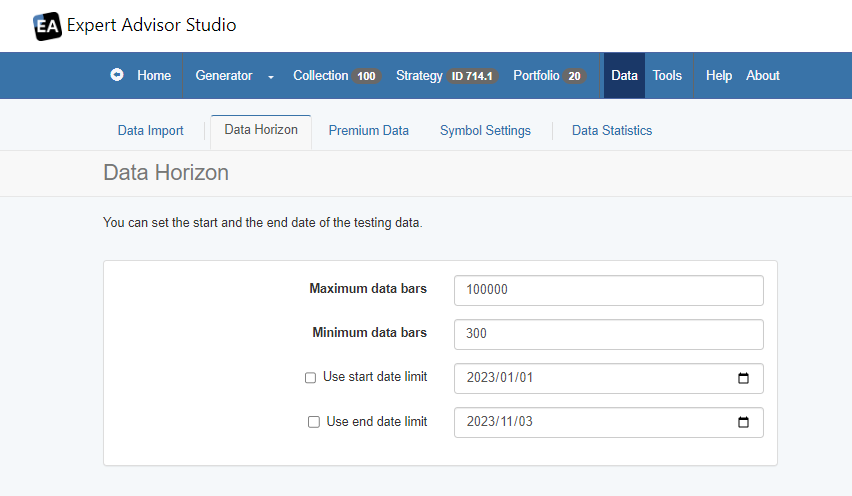Click the Help link in navbar
This screenshot has width=852, height=496.
pyautogui.click(x=718, y=75)
